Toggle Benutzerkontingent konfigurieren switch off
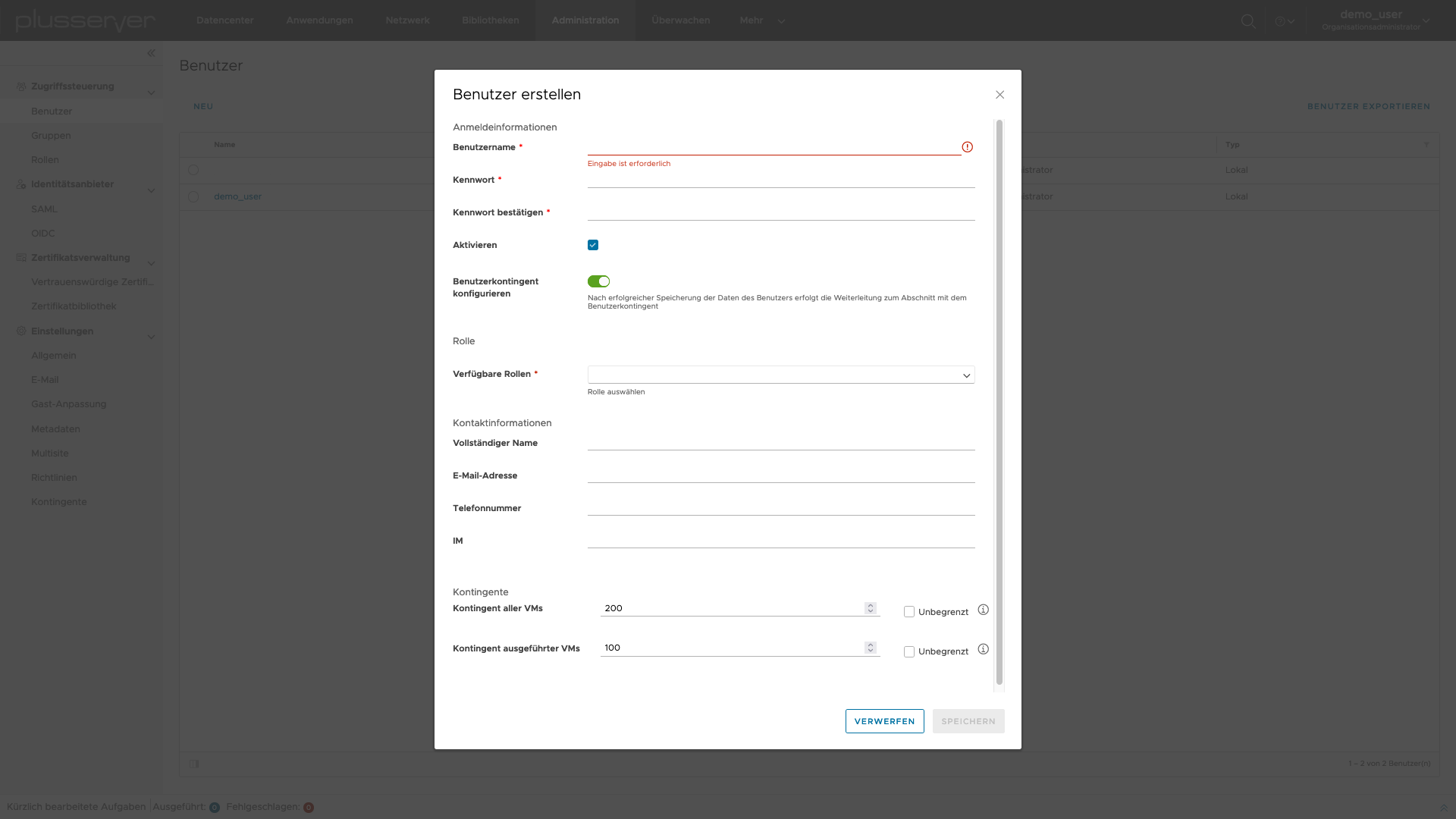 coord(598,281)
